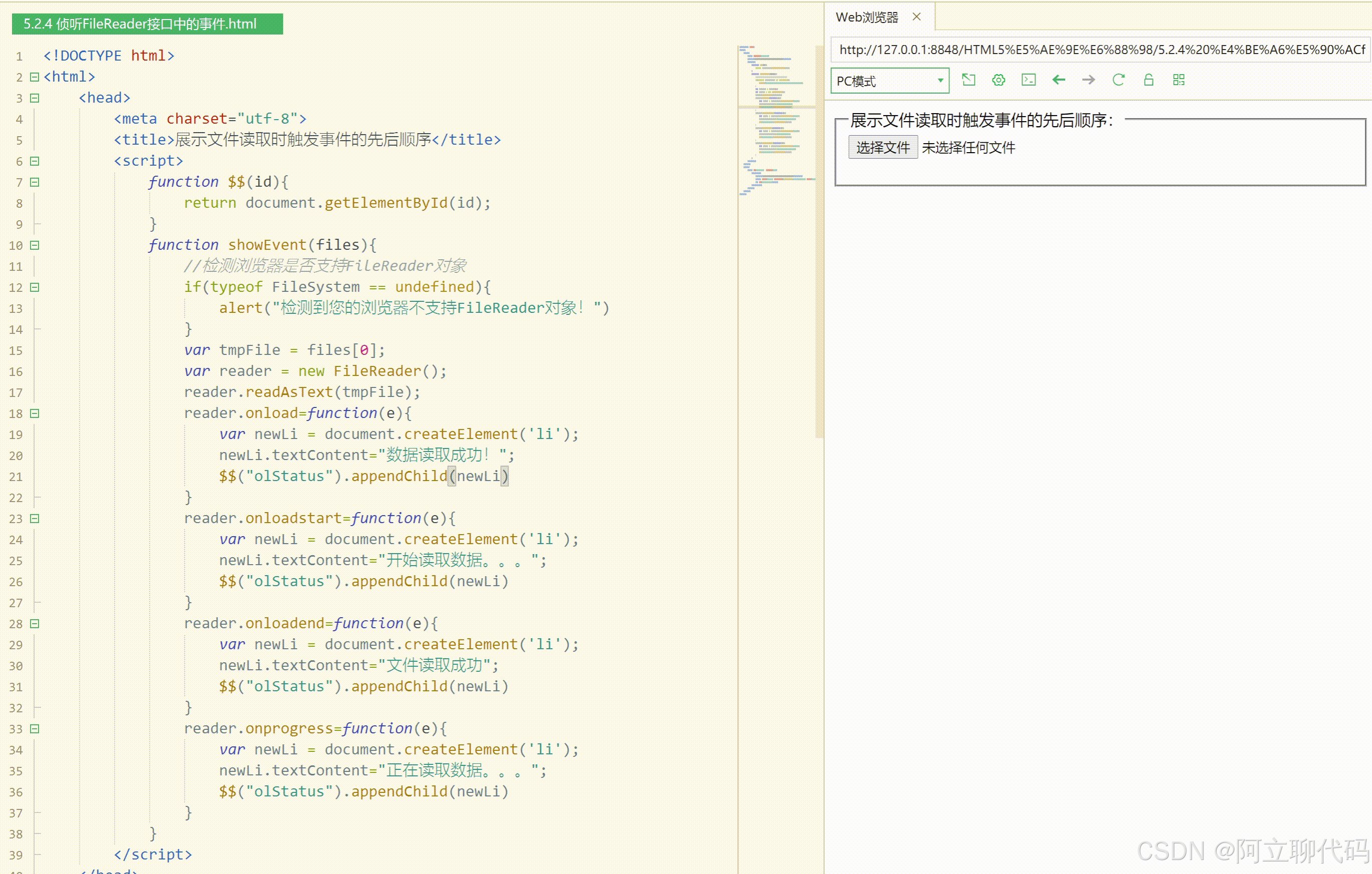
Task: Click the 选择文件 button
Action: point(883,148)
